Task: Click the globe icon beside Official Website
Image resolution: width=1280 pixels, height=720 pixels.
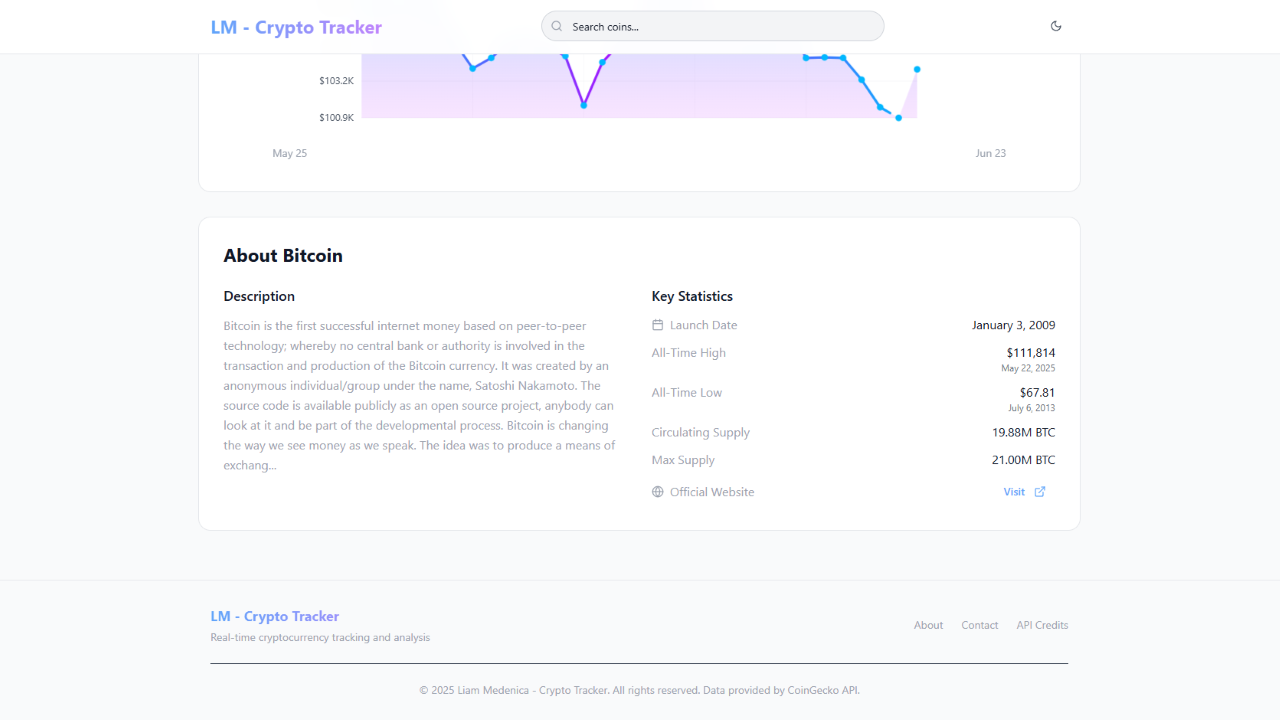Action: [658, 492]
